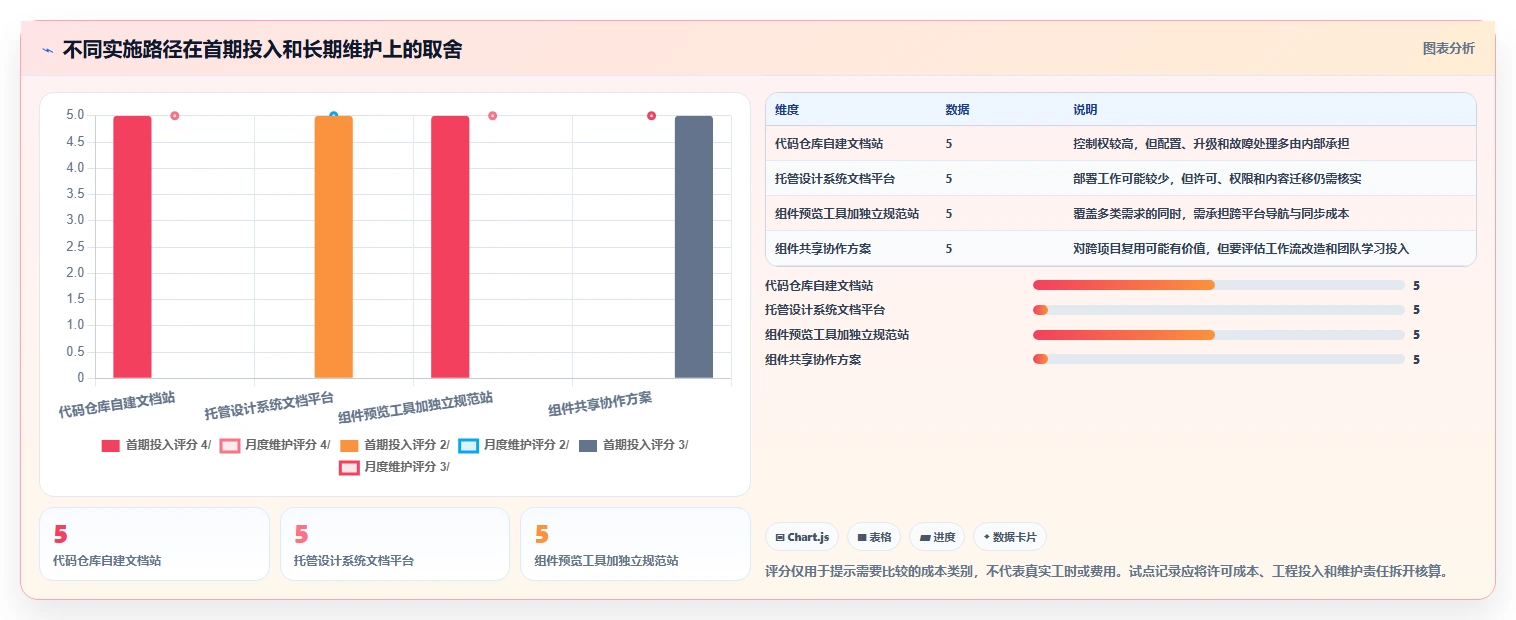Click description starting 对跨项目复用可能有价值
Image resolution: width=1516 pixels, height=620 pixels.
1241,249
